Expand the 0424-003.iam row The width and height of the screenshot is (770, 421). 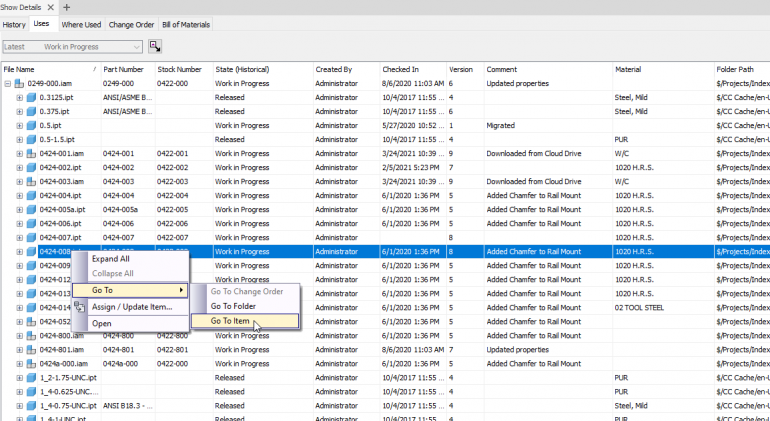[20, 181]
